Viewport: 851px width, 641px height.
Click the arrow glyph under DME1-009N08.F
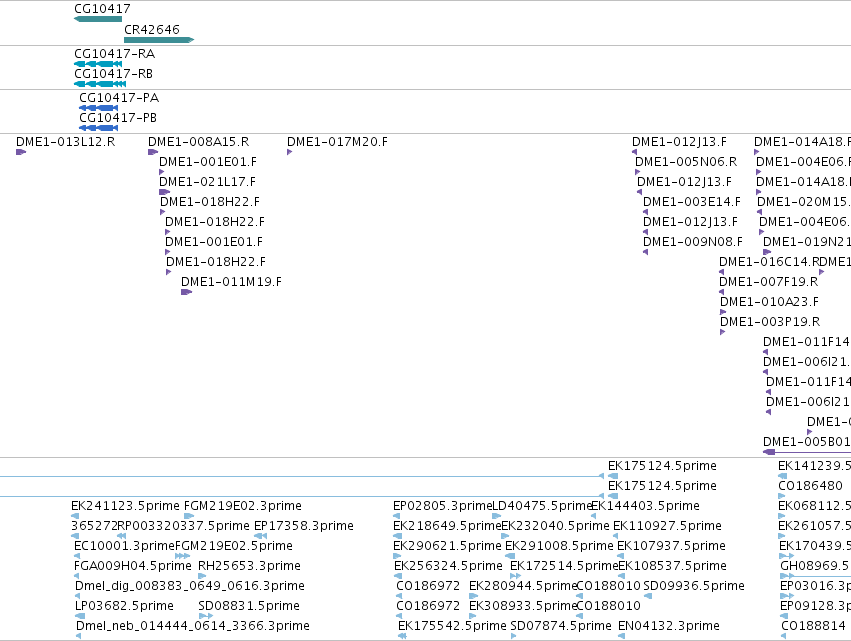[645, 252]
